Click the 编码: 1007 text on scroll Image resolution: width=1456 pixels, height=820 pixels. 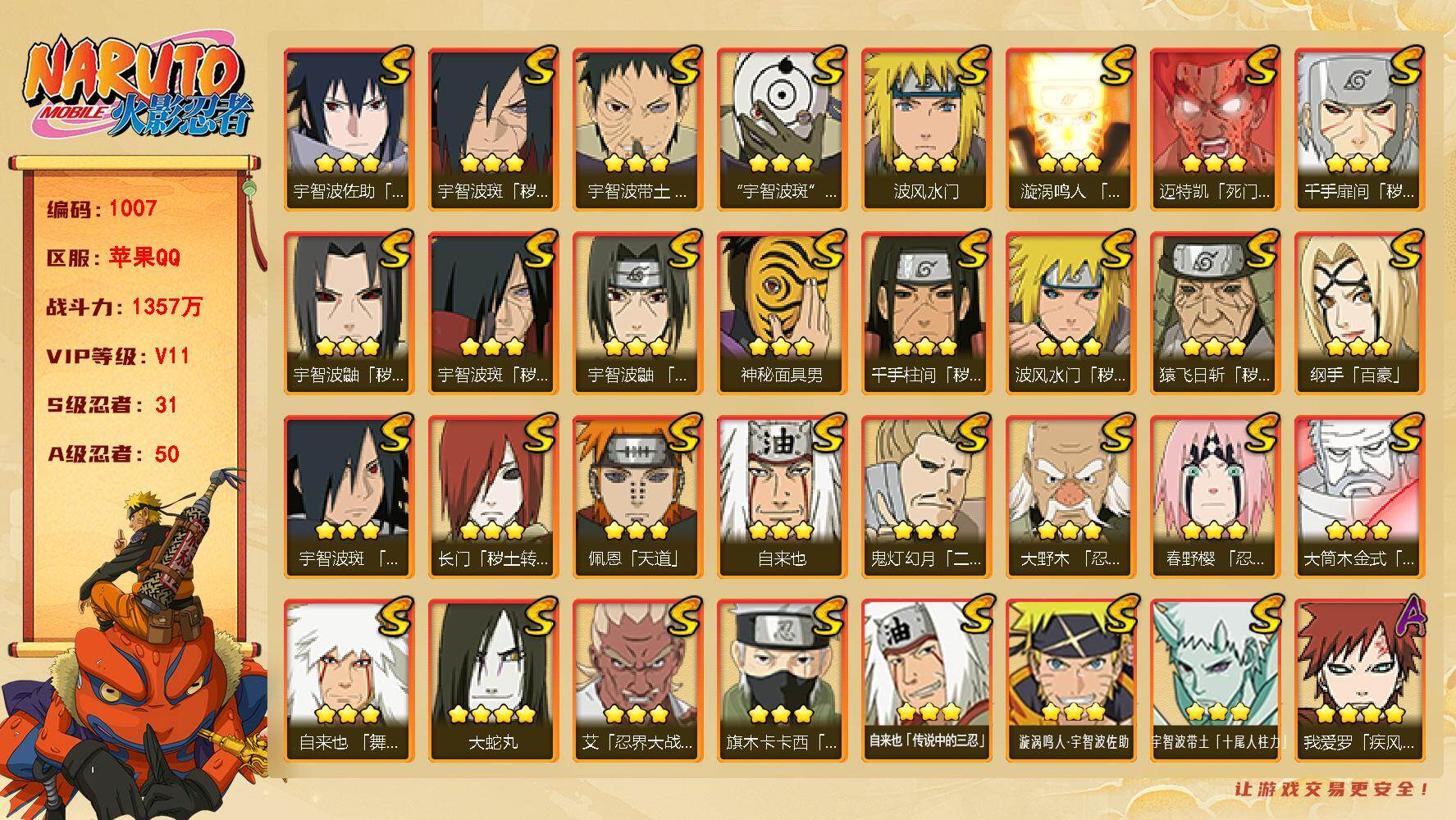pyautogui.click(x=102, y=208)
